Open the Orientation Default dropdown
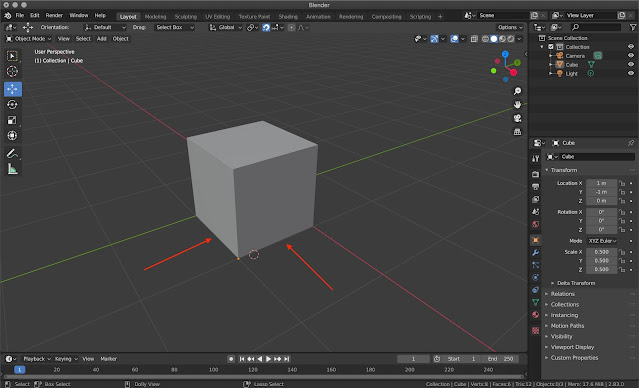This screenshot has width=639, height=388. [105, 27]
